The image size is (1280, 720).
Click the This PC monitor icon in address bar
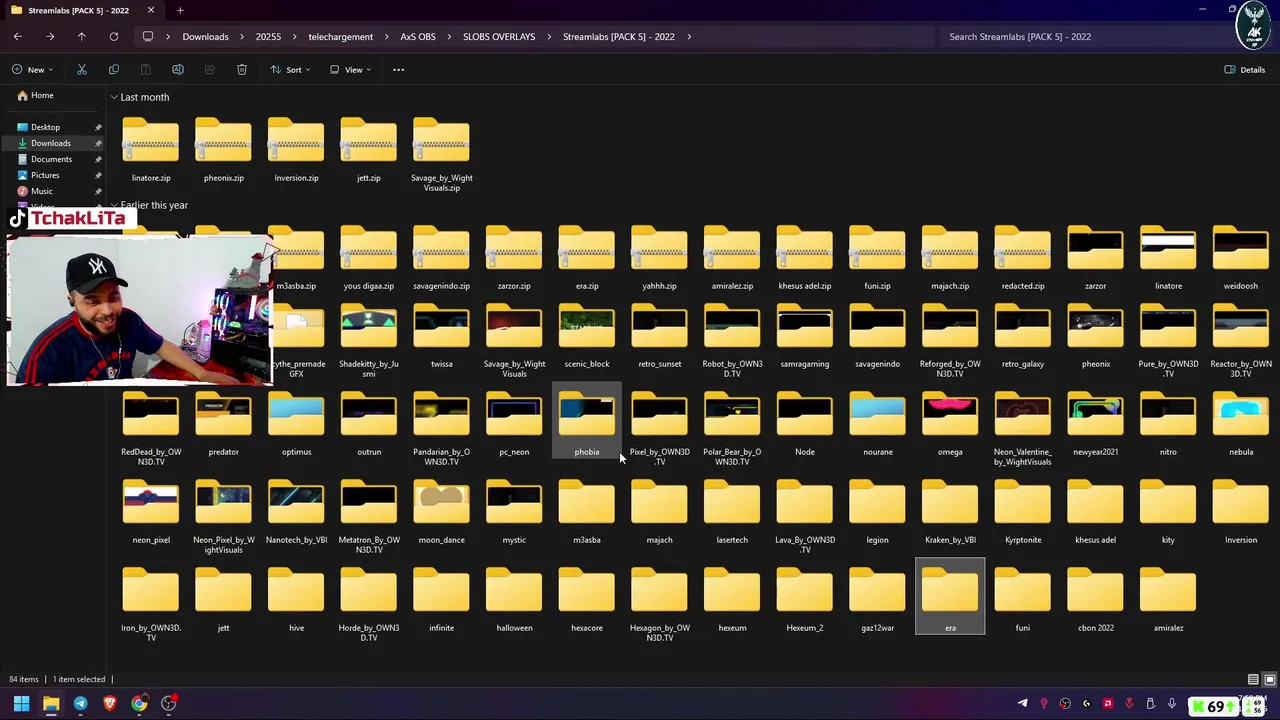[148, 37]
